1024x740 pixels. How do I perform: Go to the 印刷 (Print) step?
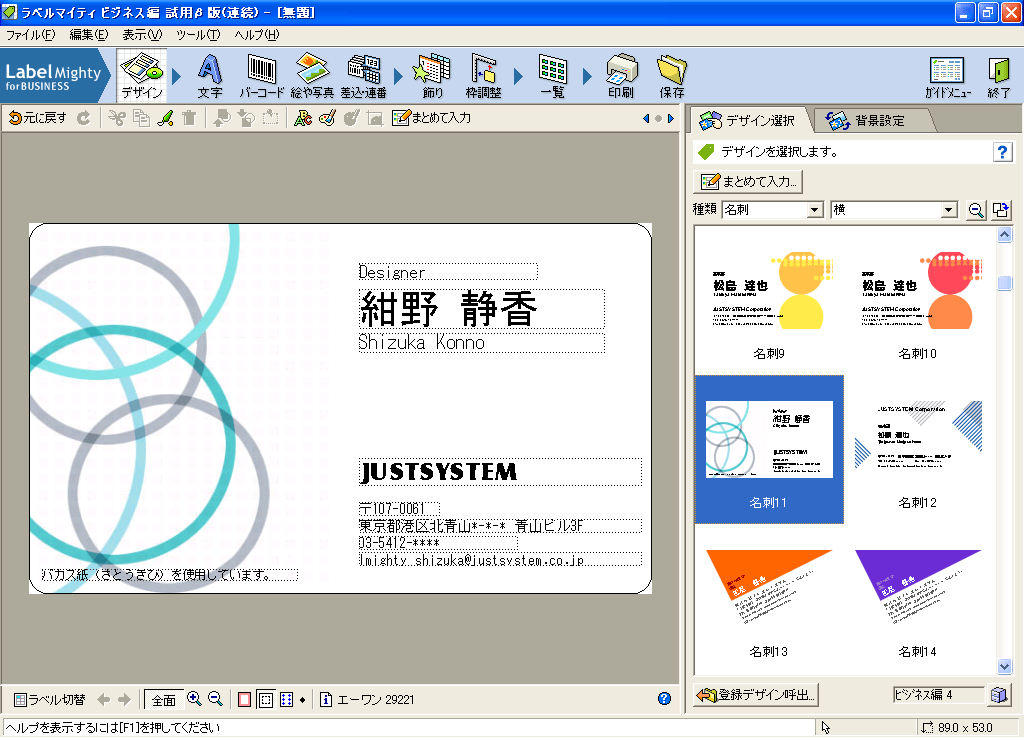click(x=620, y=76)
